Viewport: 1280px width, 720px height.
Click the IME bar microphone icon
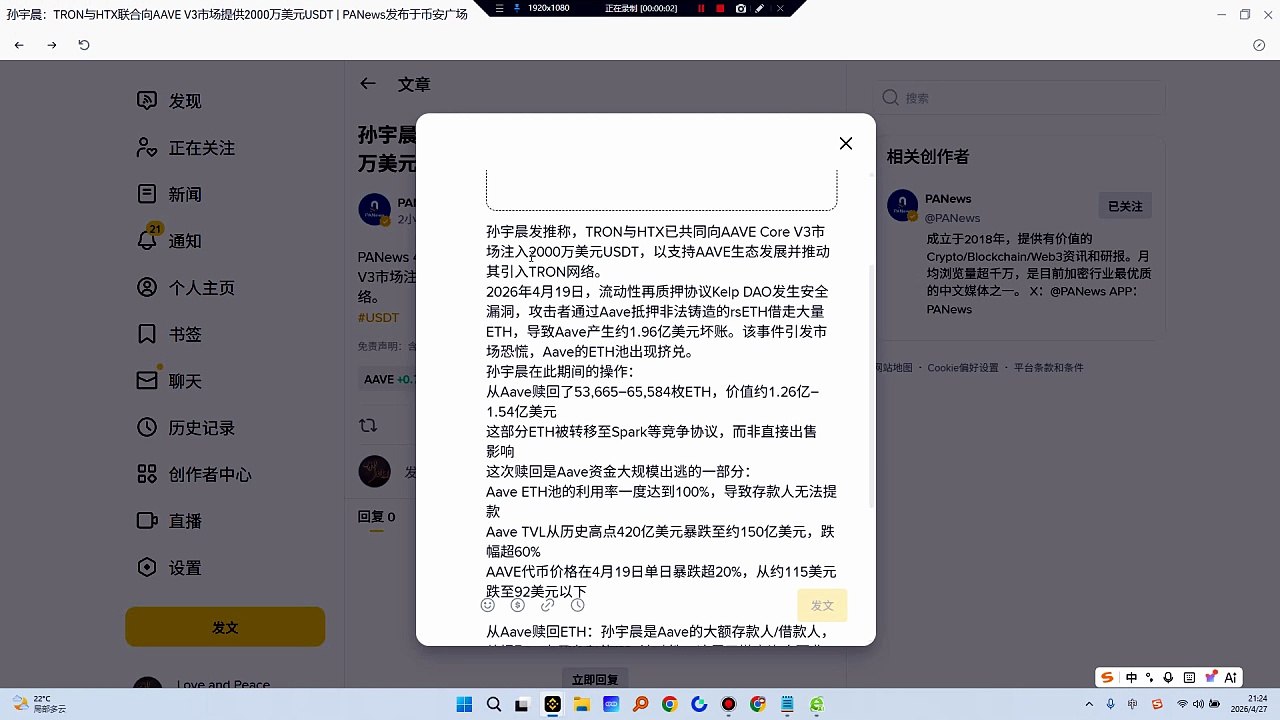[x=1168, y=677]
